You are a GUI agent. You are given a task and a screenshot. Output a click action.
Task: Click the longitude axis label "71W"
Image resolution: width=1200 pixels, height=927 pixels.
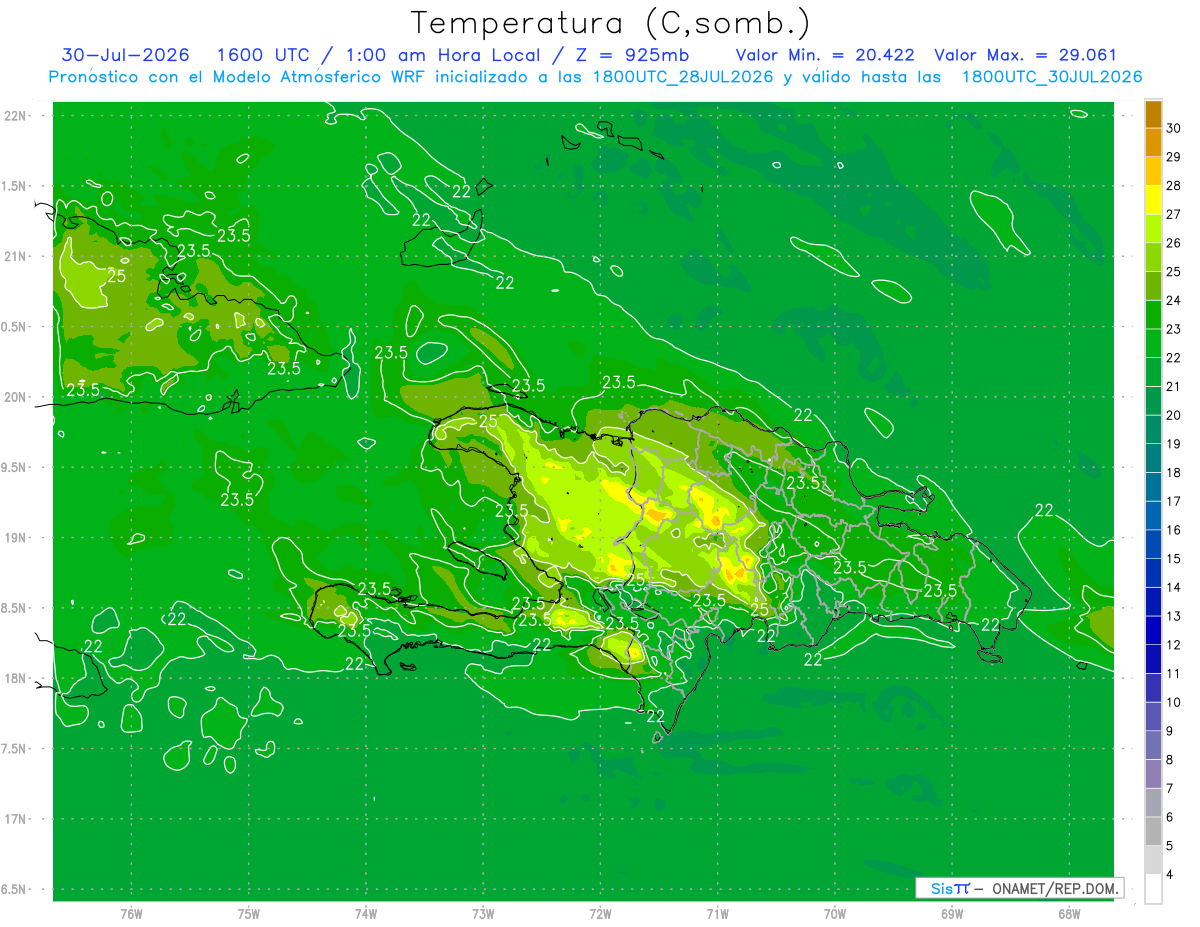coord(717,914)
